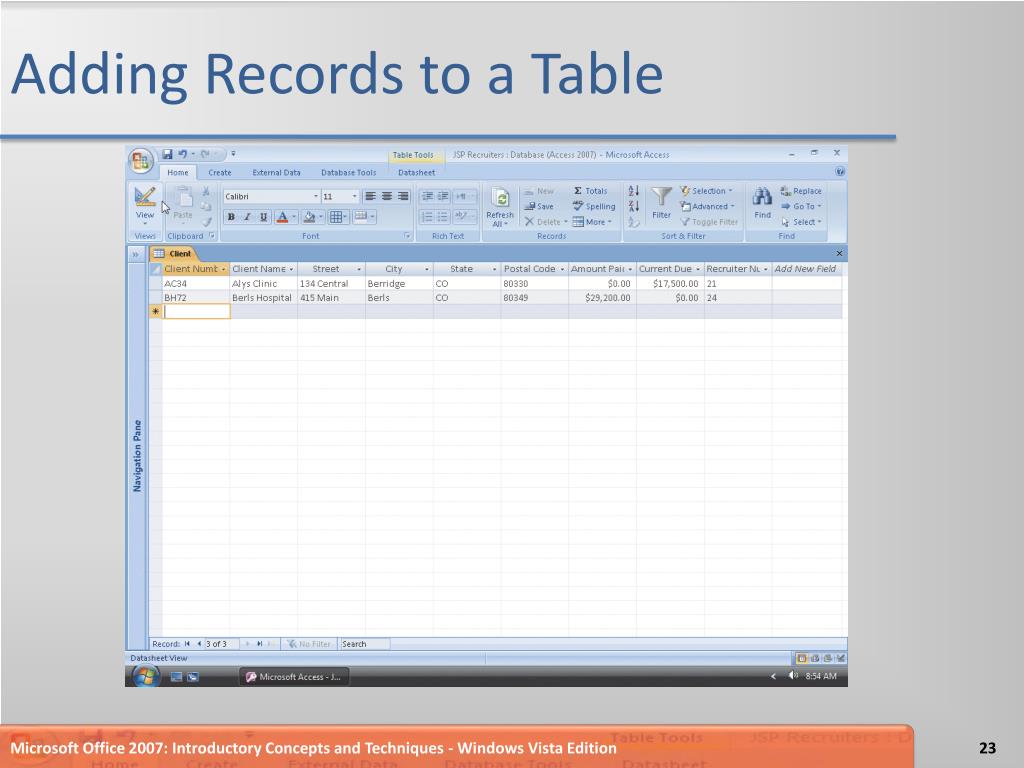Image resolution: width=1024 pixels, height=768 pixels.
Task: Toggle Italic formatting
Action: tap(247, 217)
